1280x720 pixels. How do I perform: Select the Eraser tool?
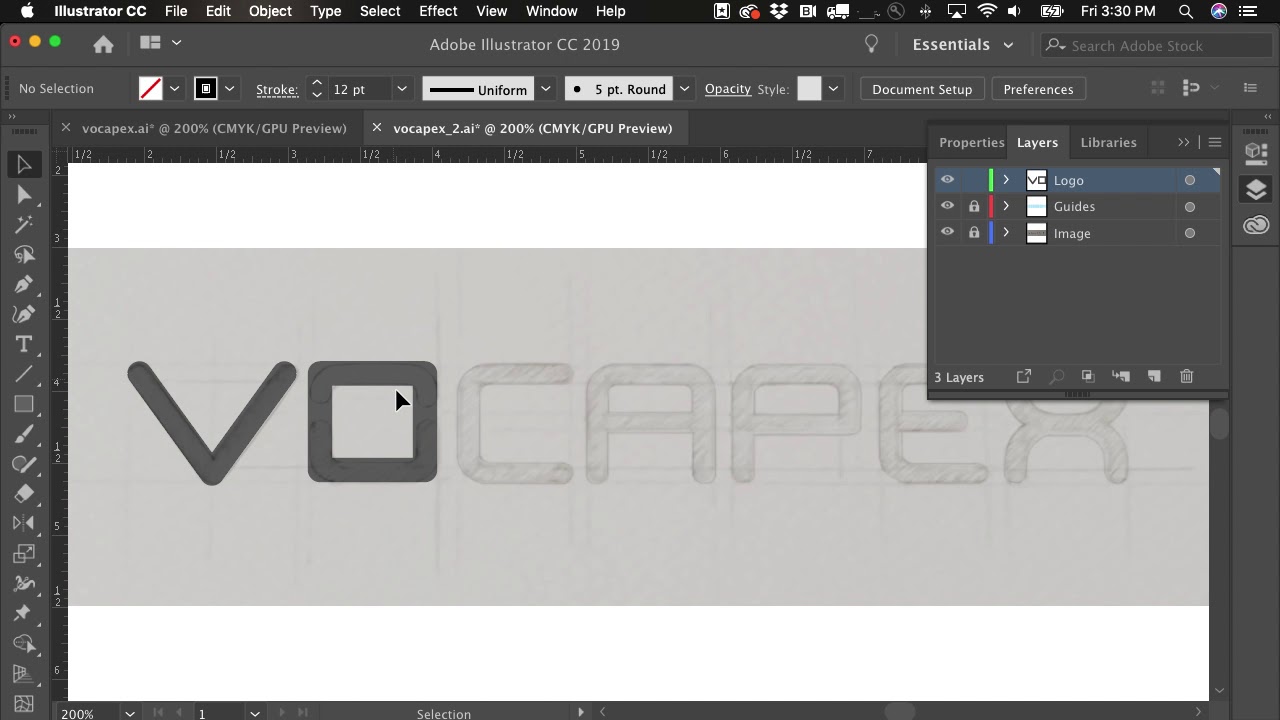pyautogui.click(x=24, y=494)
